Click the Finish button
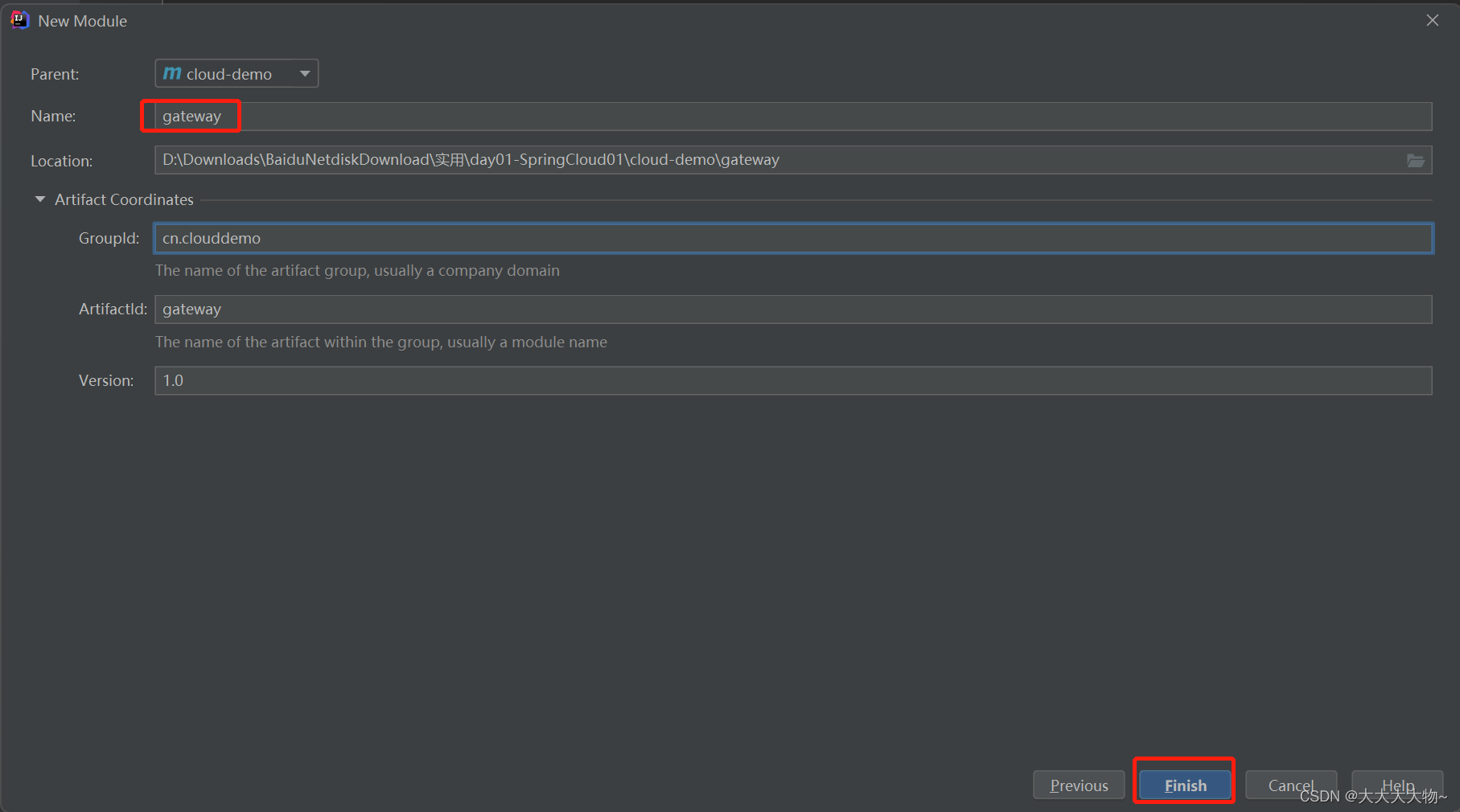1460x812 pixels. point(1185,785)
